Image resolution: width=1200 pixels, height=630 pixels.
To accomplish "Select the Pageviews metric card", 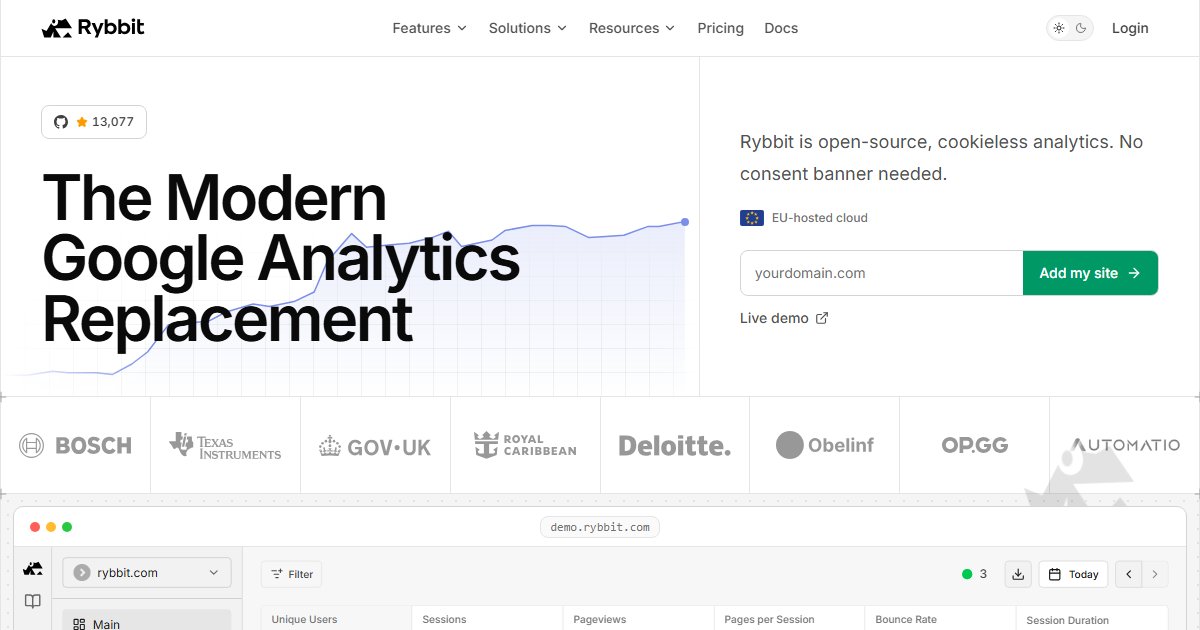I will (x=638, y=618).
